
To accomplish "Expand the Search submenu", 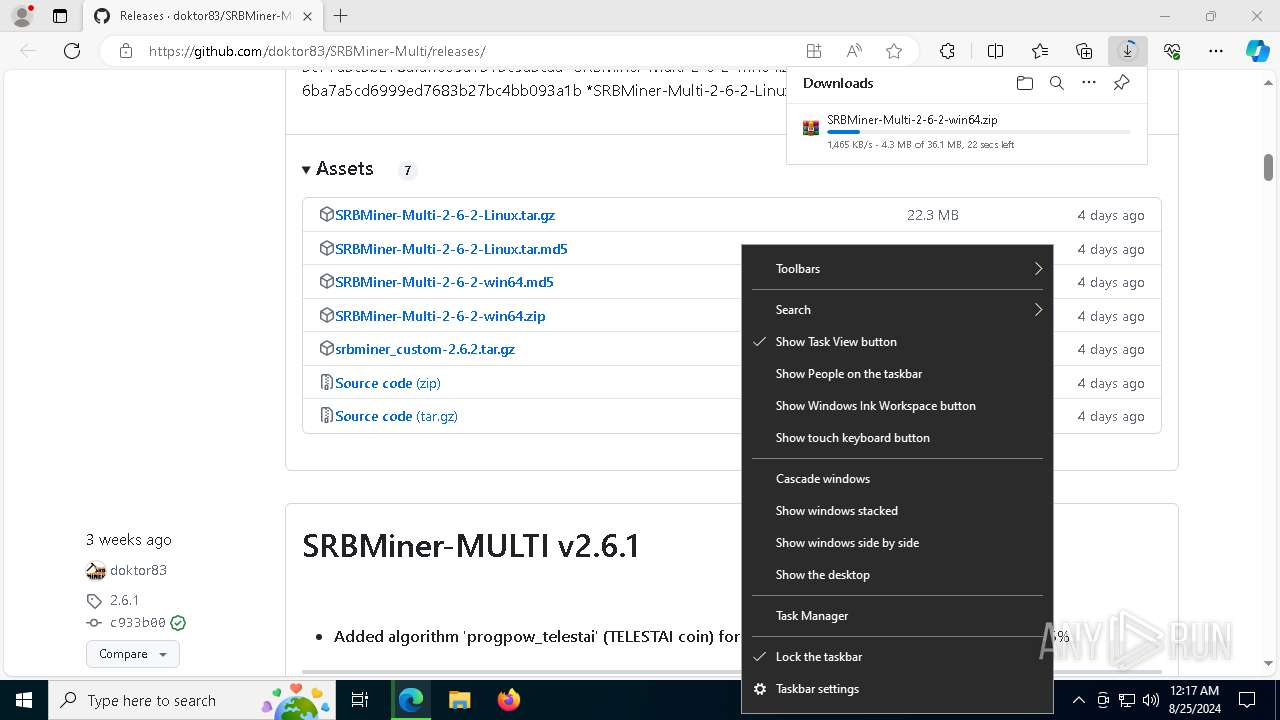I will [x=897, y=310].
